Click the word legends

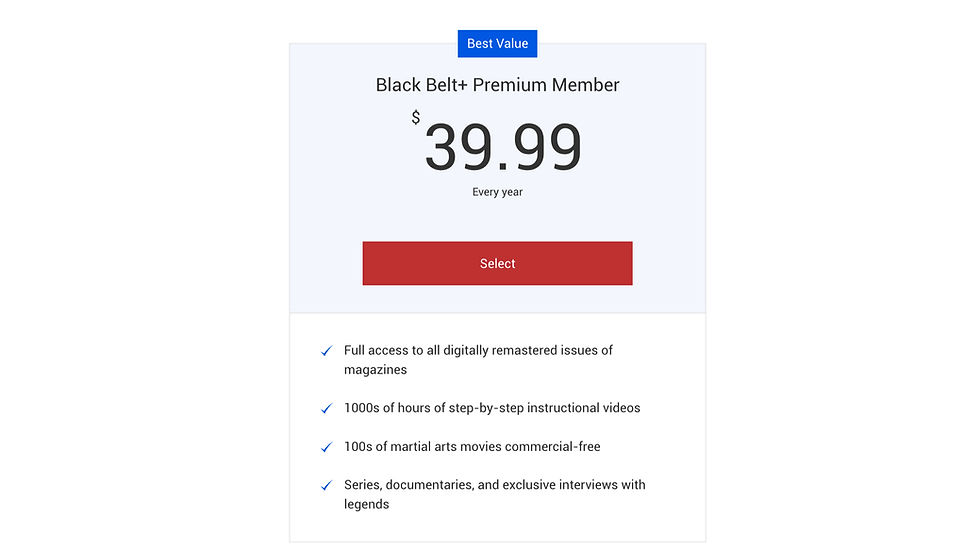pyautogui.click(x=366, y=504)
